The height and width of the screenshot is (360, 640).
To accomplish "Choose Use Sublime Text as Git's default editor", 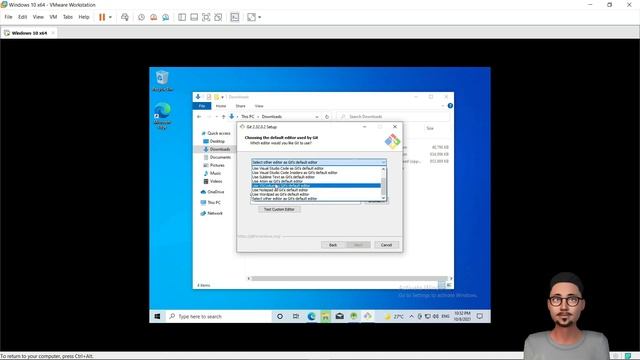I will (x=316, y=177).
